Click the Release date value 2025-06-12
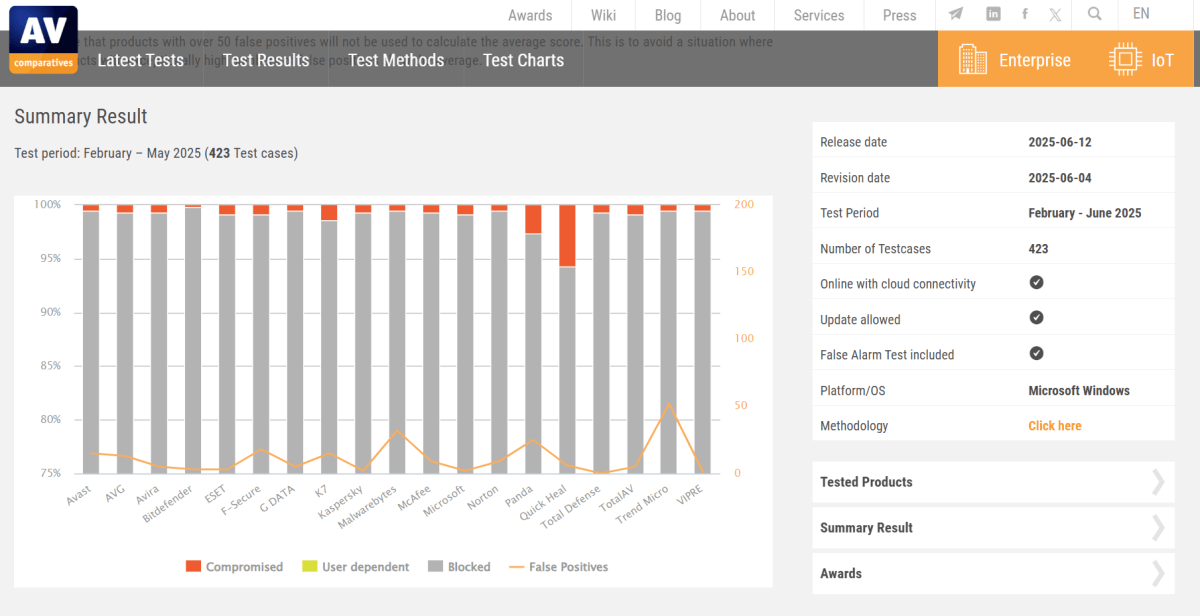Image resolution: width=1200 pixels, height=616 pixels. point(1060,142)
